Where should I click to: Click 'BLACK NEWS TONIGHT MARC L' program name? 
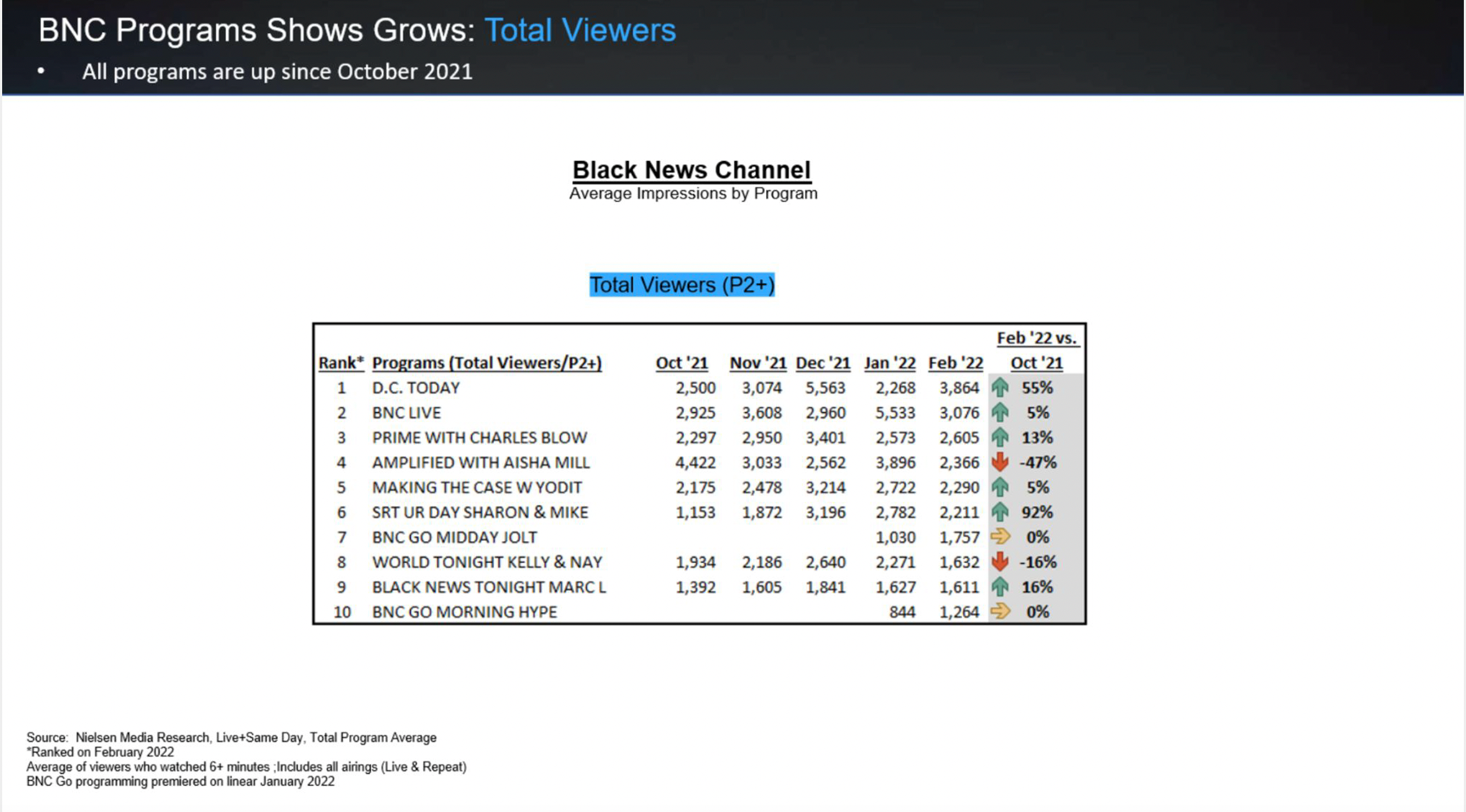tap(489, 587)
